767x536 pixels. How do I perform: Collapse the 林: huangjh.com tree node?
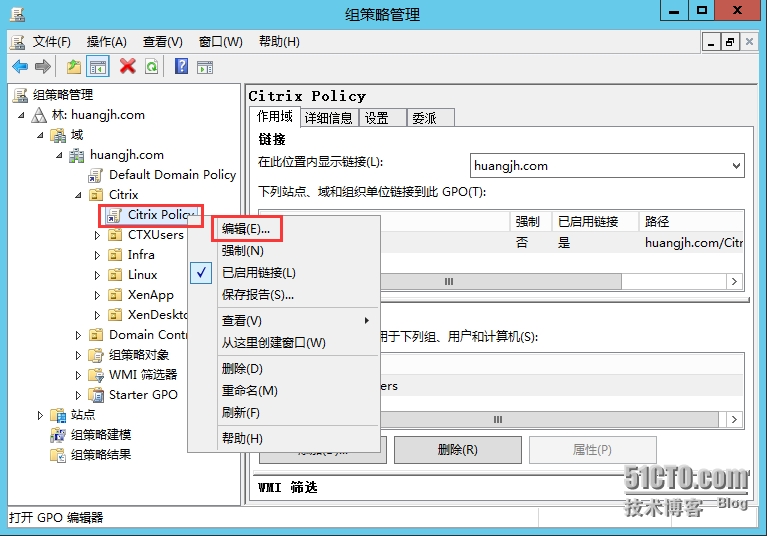(21, 115)
